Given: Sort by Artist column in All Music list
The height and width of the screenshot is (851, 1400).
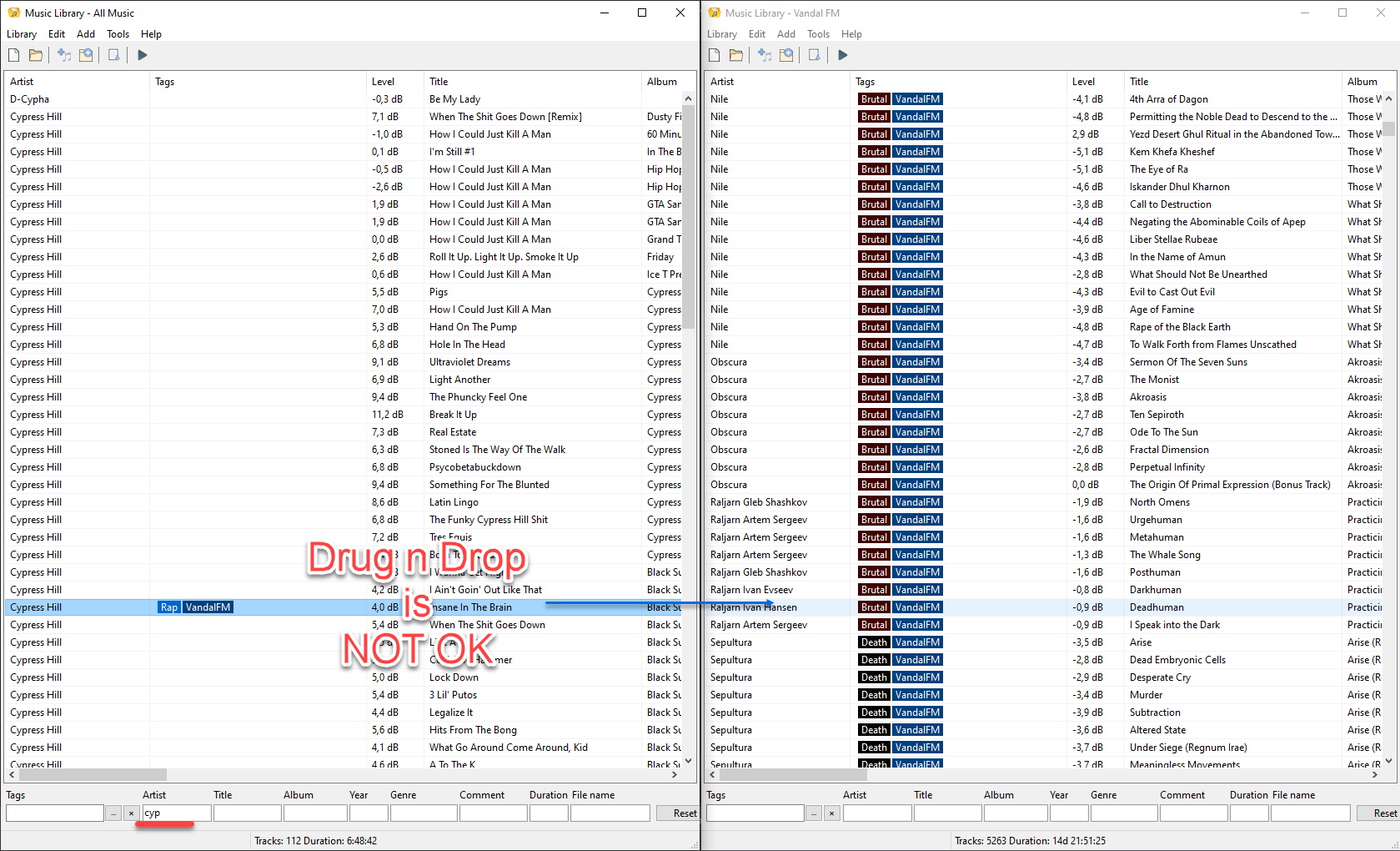Looking at the screenshot, I should pos(77,82).
